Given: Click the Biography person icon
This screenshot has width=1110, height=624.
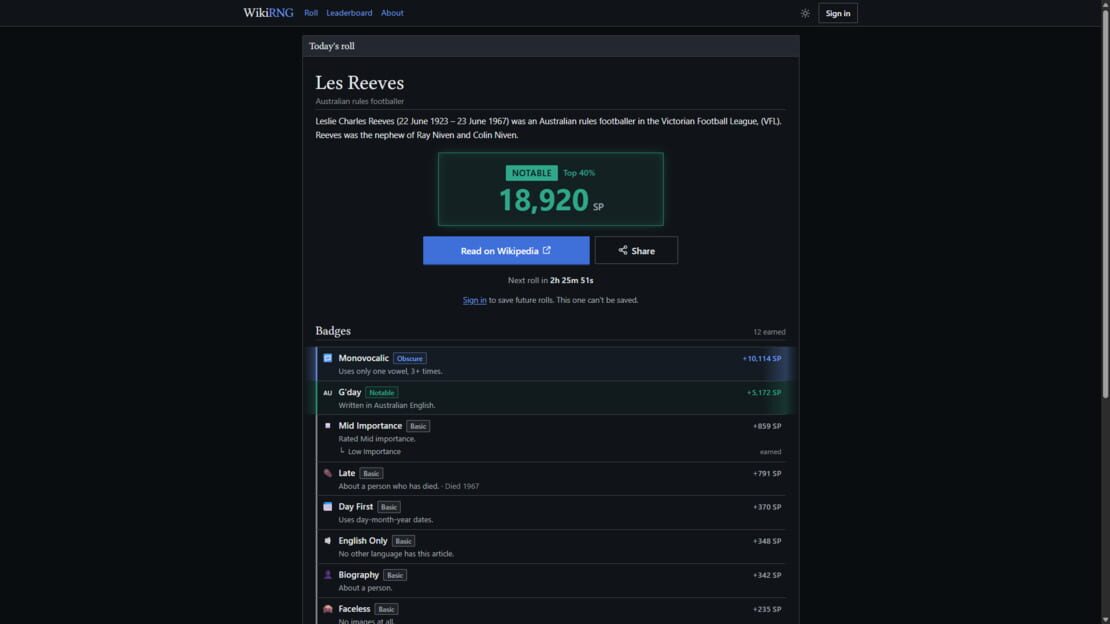Looking at the screenshot, I should 328,575.
